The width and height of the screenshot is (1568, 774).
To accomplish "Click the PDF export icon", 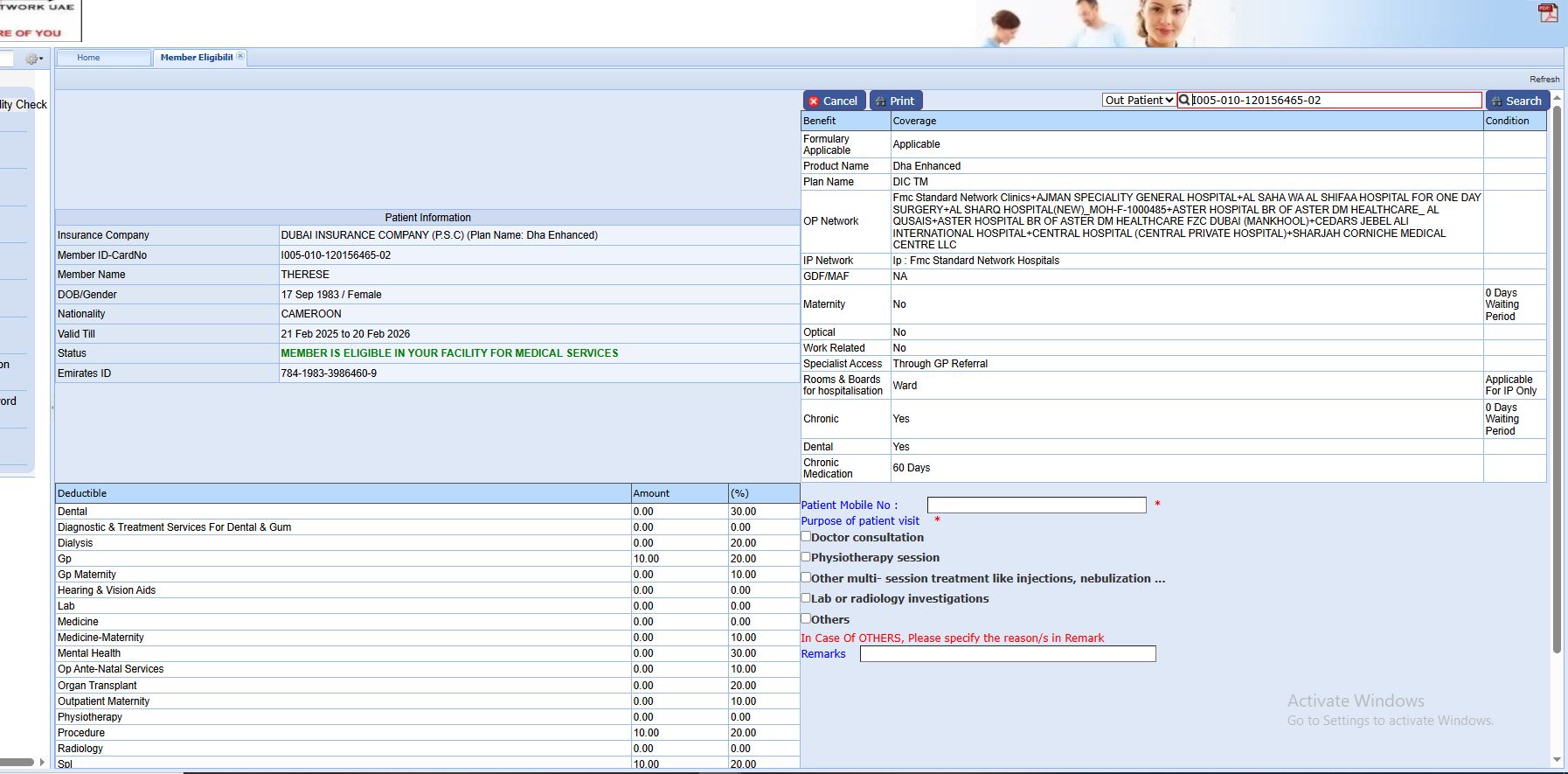I will coord(1548,13).
